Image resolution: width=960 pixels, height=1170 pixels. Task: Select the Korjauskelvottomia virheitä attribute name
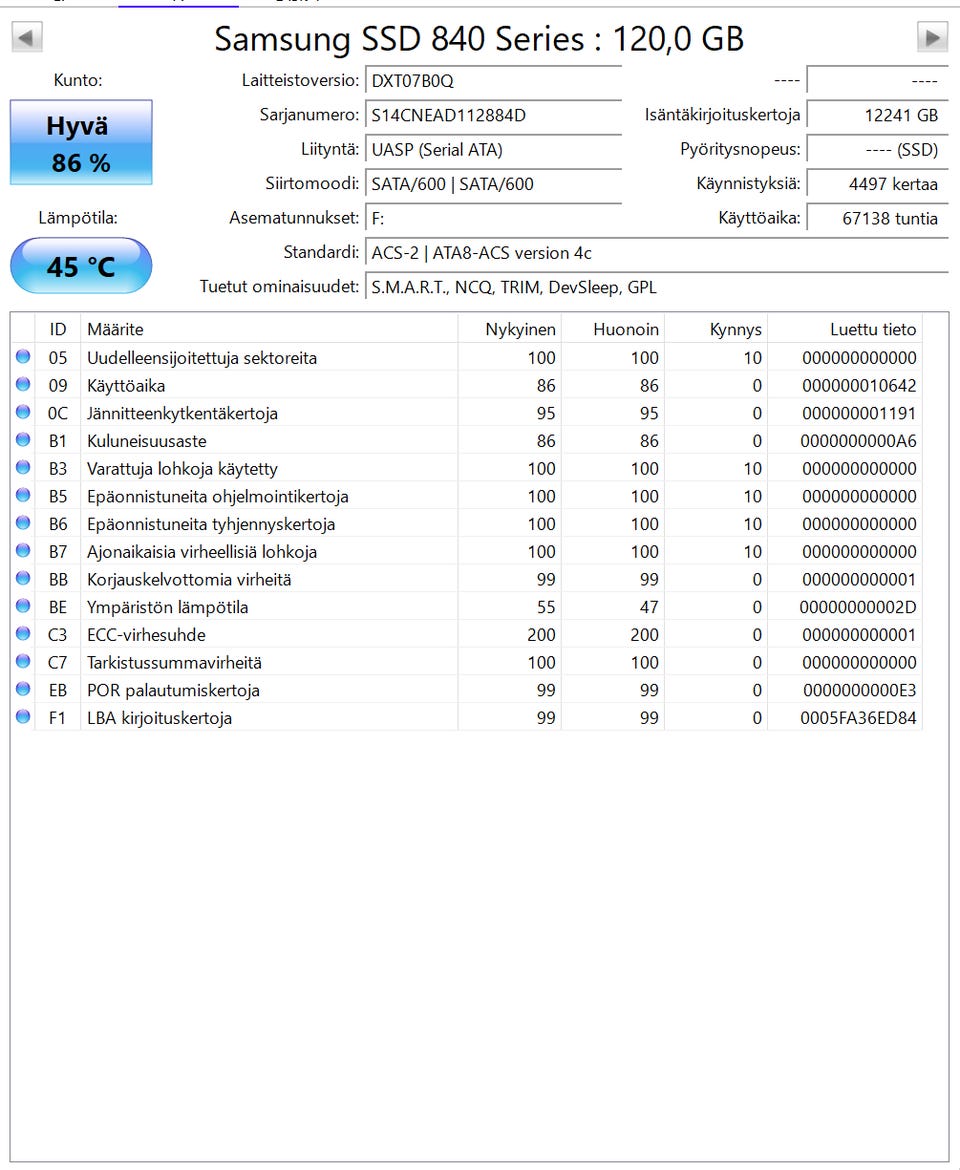pos(189,579)
